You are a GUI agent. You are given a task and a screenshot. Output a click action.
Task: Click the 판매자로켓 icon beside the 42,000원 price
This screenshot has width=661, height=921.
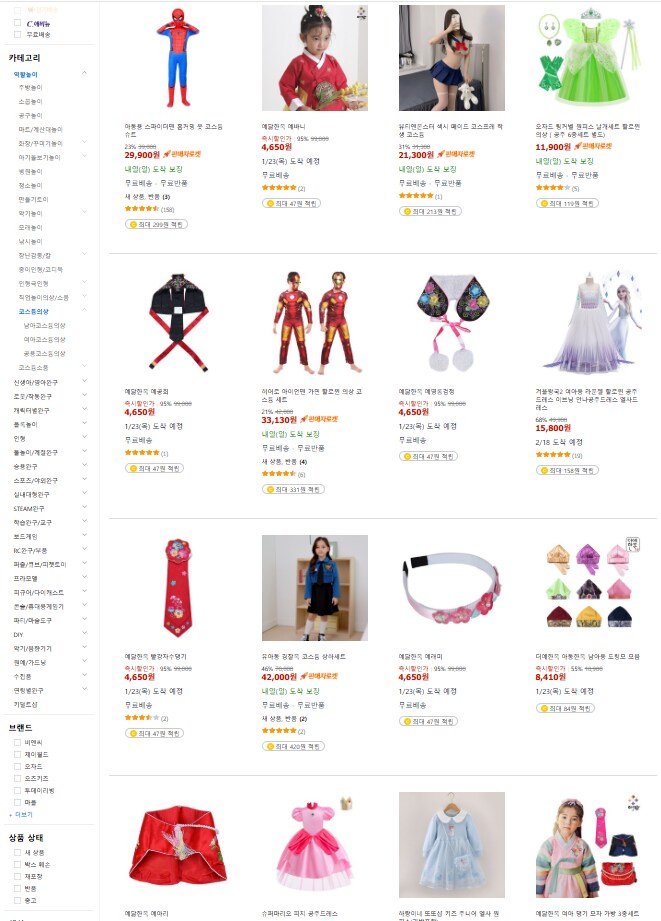point(304,677)
